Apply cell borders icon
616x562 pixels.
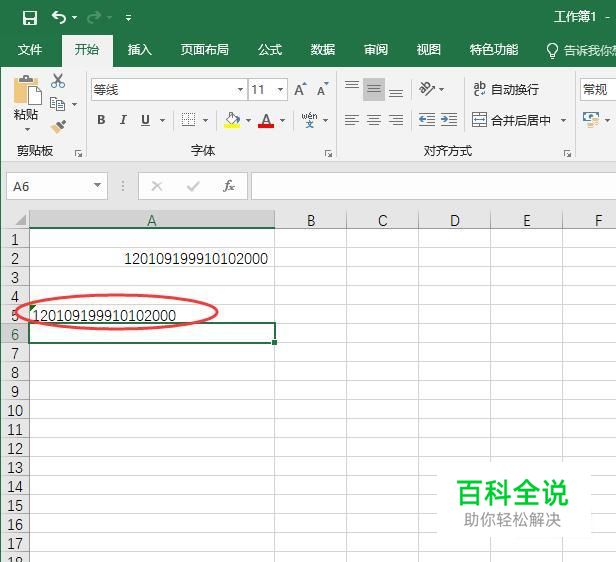[x=188, y=120]
